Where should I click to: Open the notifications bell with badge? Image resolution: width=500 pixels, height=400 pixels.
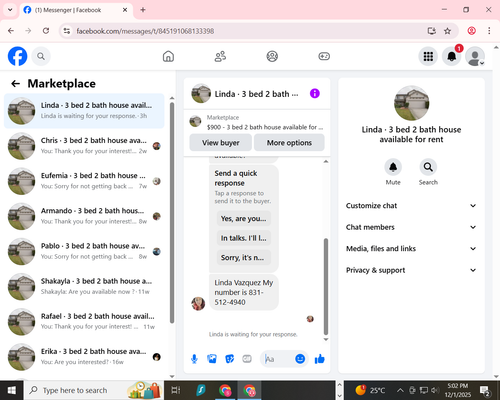click(452, 56)
